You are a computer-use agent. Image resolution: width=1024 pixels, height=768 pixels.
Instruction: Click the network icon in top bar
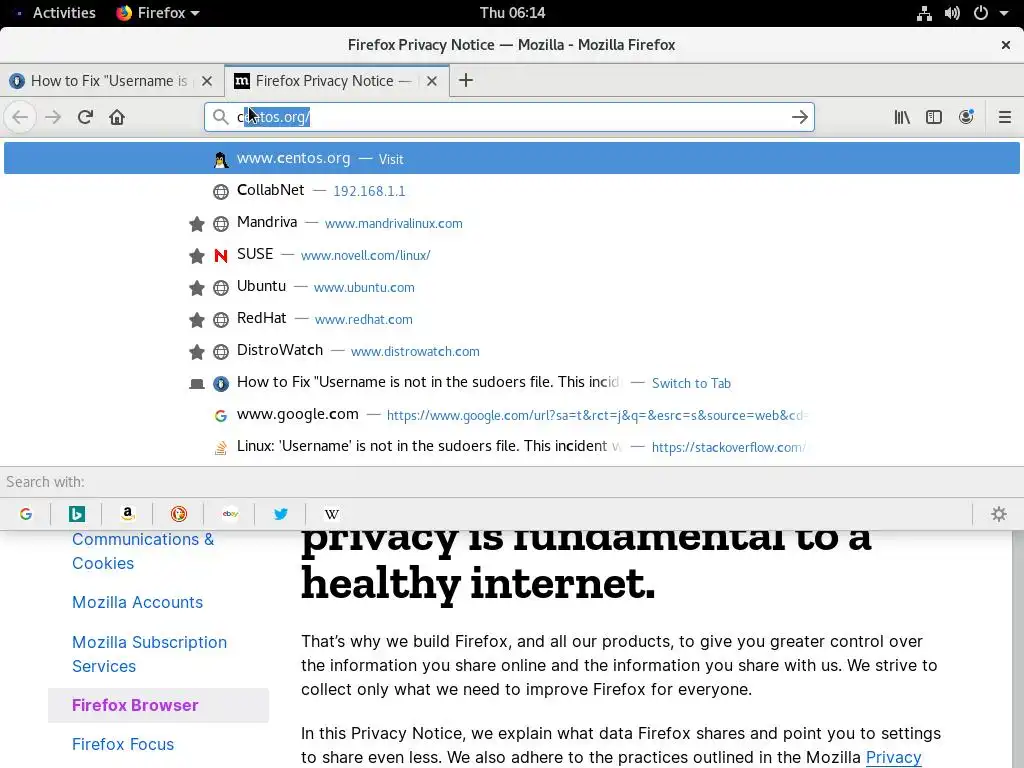(924, 13)
